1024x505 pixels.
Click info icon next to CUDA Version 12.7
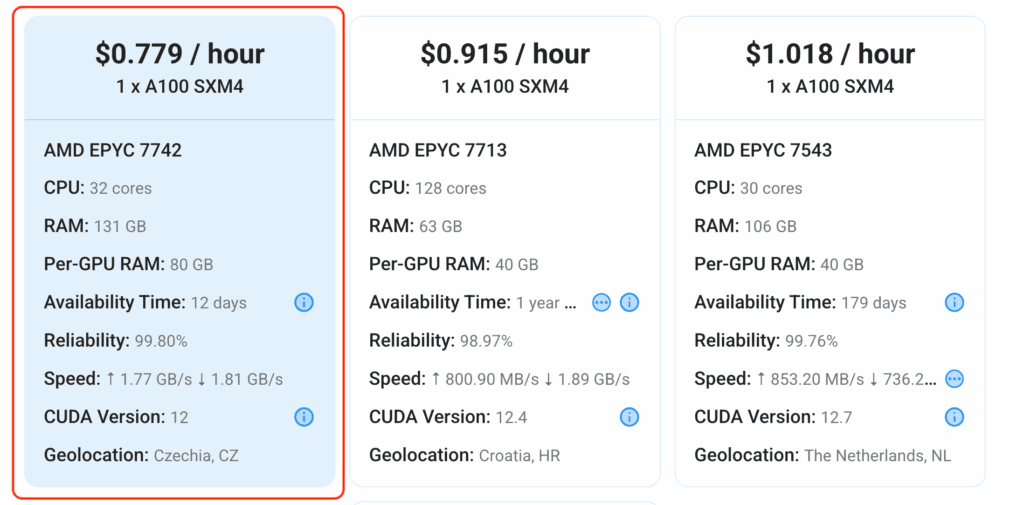(x=954, y=417)
